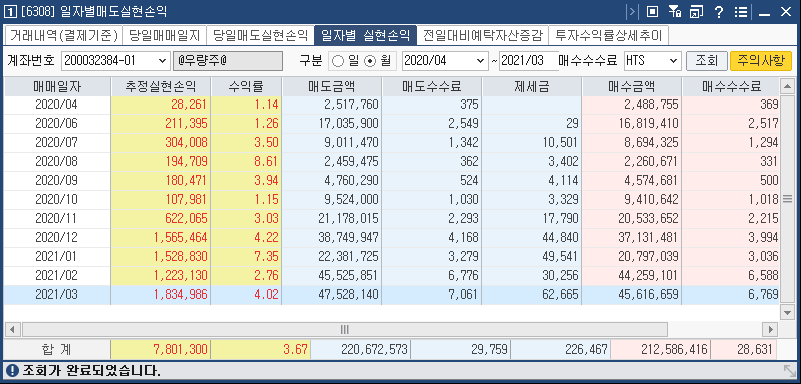801x384 pixels.
Task: Click the info icon in status bar
Action: tap(12, 370)
